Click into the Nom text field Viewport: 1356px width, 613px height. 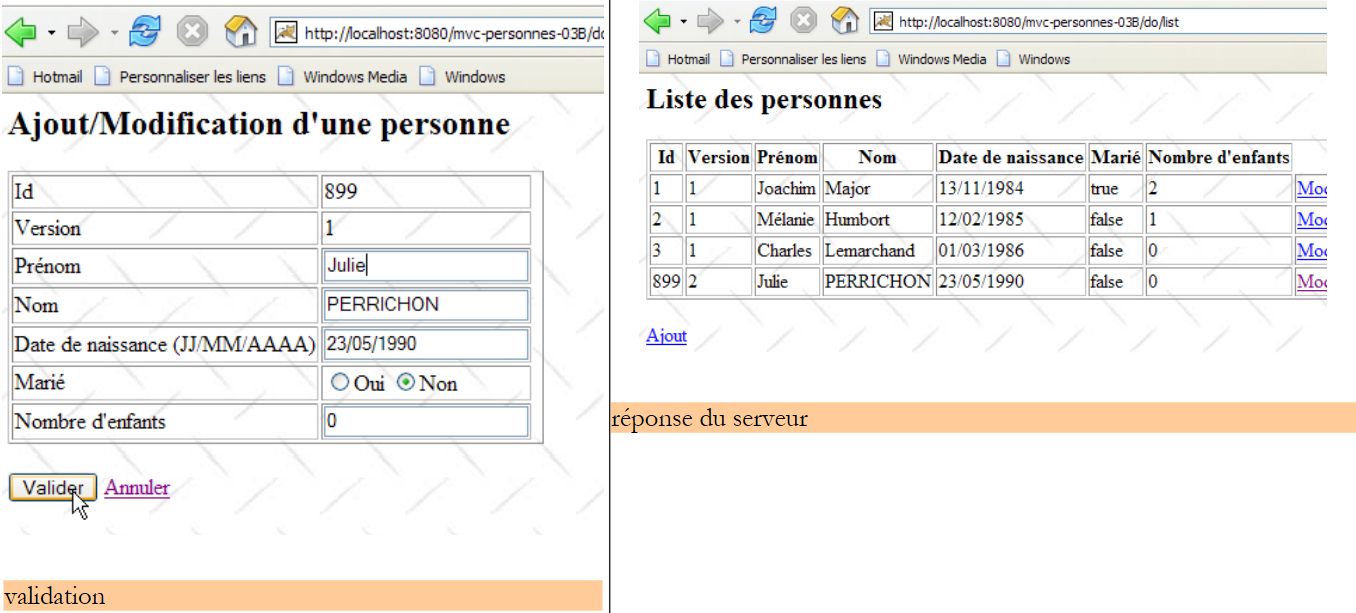pyautogui.click(x=426, y=305)
